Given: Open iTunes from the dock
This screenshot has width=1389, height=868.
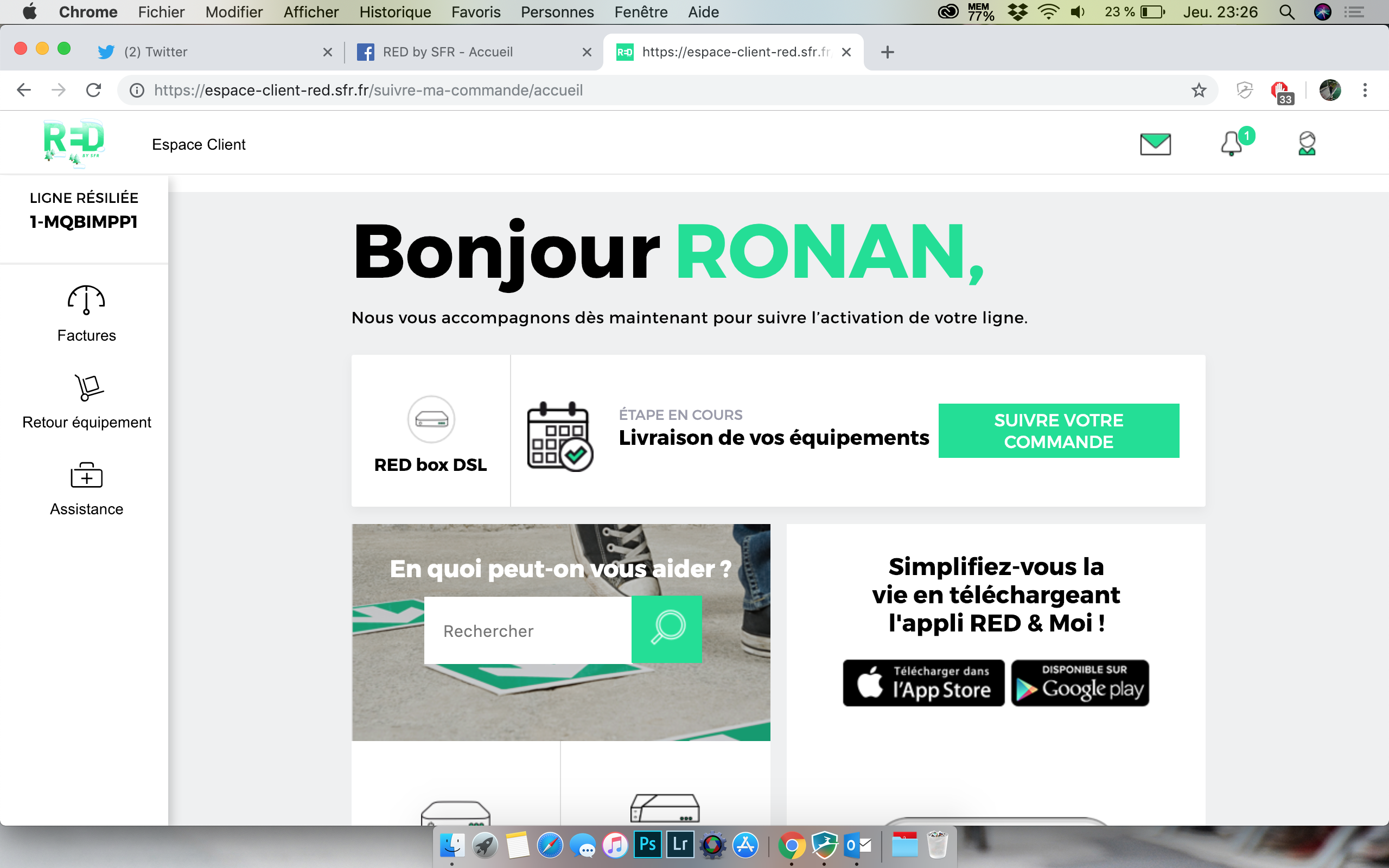Looking at the screenshot, I should click(615, 845).
